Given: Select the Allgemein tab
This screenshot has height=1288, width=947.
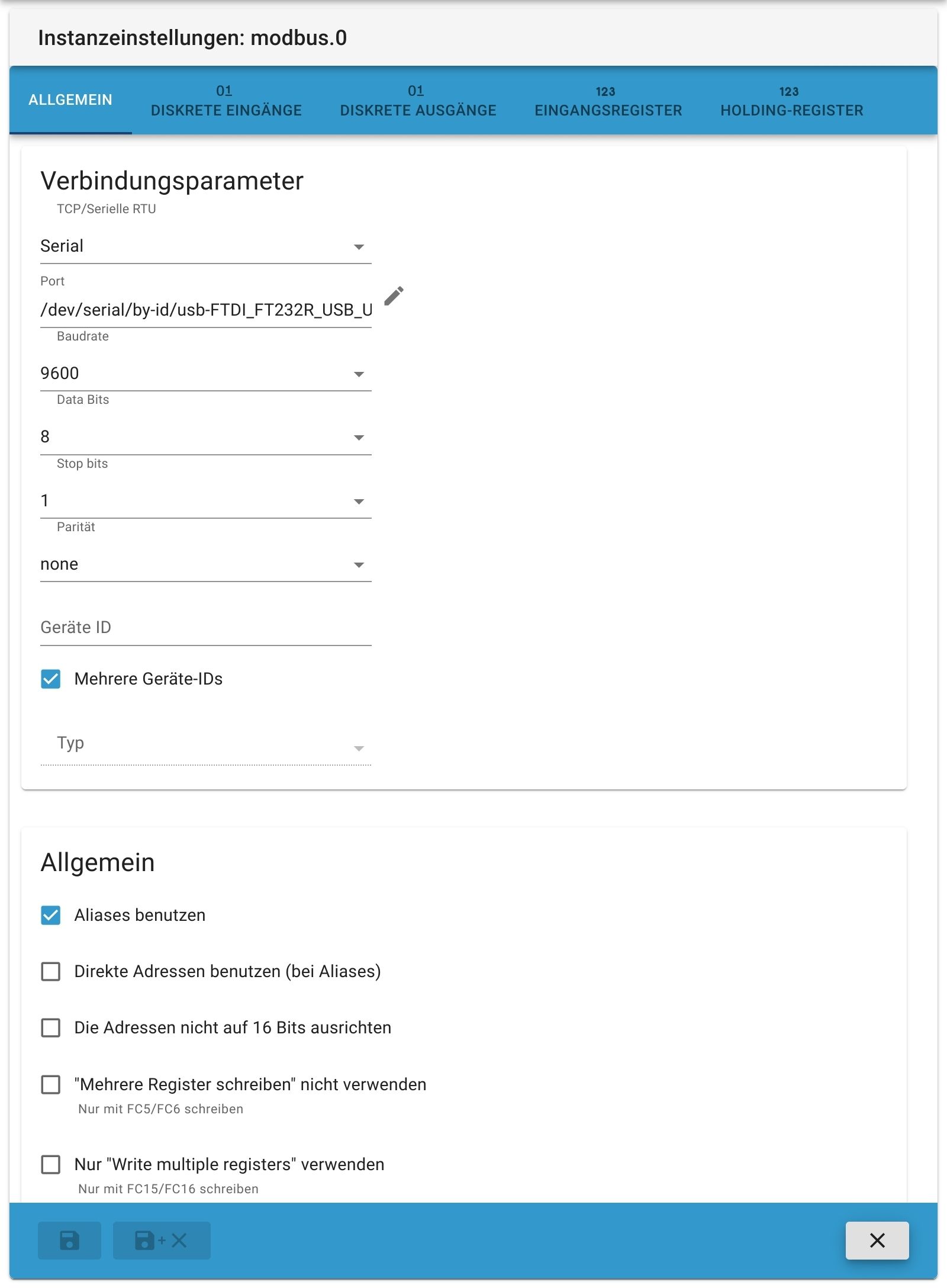Looking at the screenshot, I should [70, 99].
